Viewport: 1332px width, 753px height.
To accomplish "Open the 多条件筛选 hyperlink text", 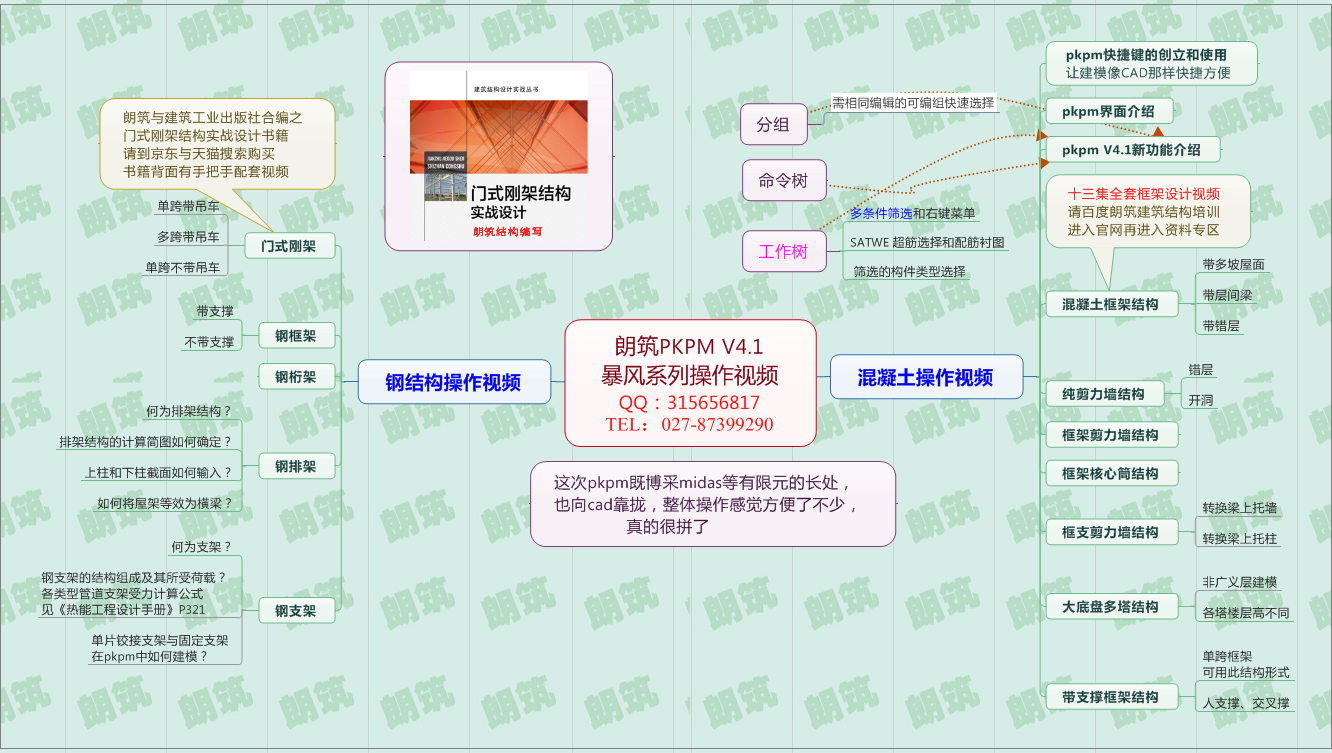I will point(881,213).
